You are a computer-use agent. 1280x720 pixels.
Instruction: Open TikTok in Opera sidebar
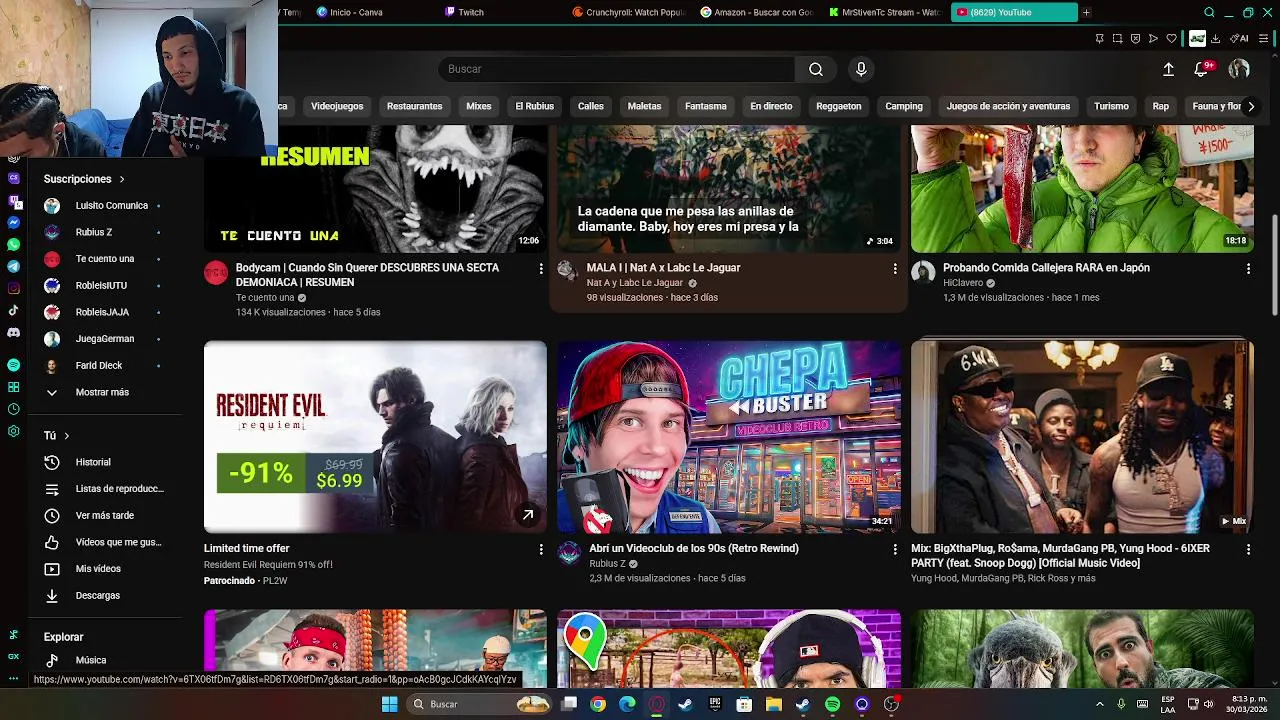(x=13, y=310)
